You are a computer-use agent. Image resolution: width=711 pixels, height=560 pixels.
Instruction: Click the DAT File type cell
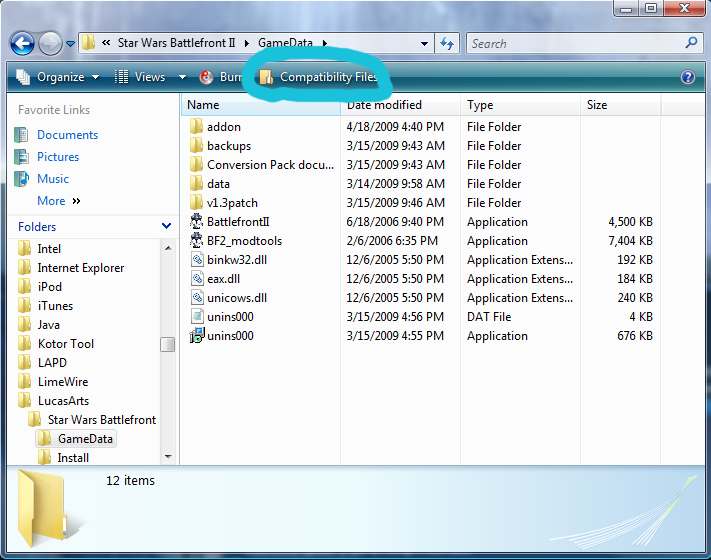coord(489,317)
